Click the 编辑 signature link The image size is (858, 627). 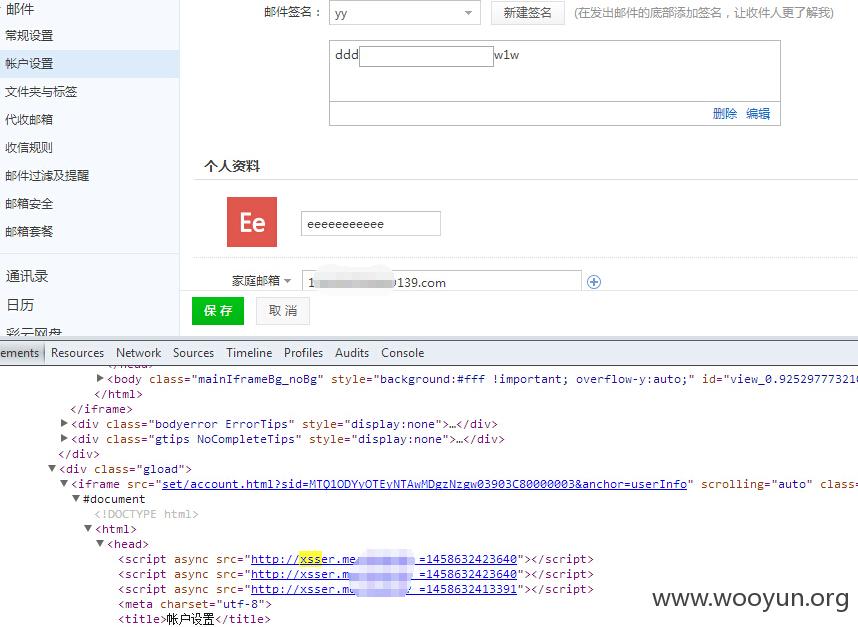click(x=758, y=113)
